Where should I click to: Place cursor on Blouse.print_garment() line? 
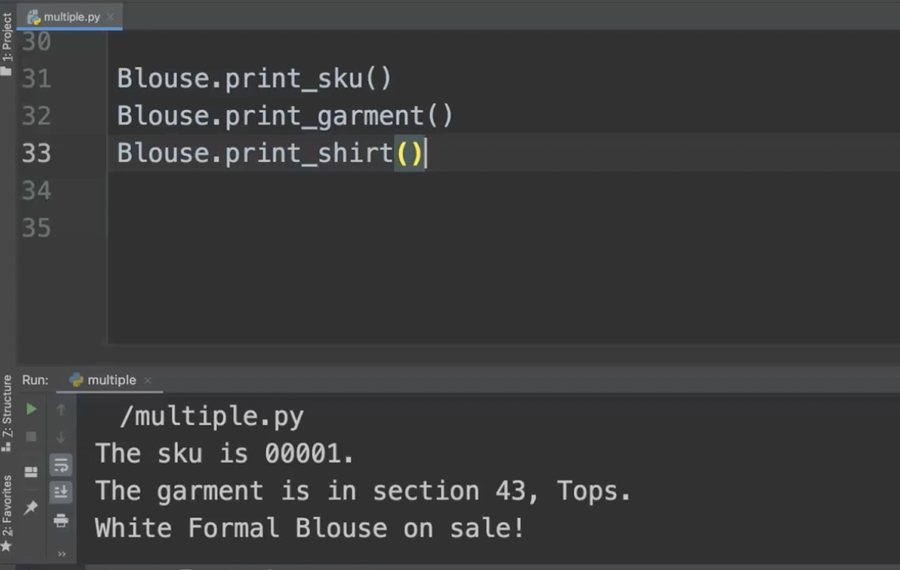click(x=284, y=116)
